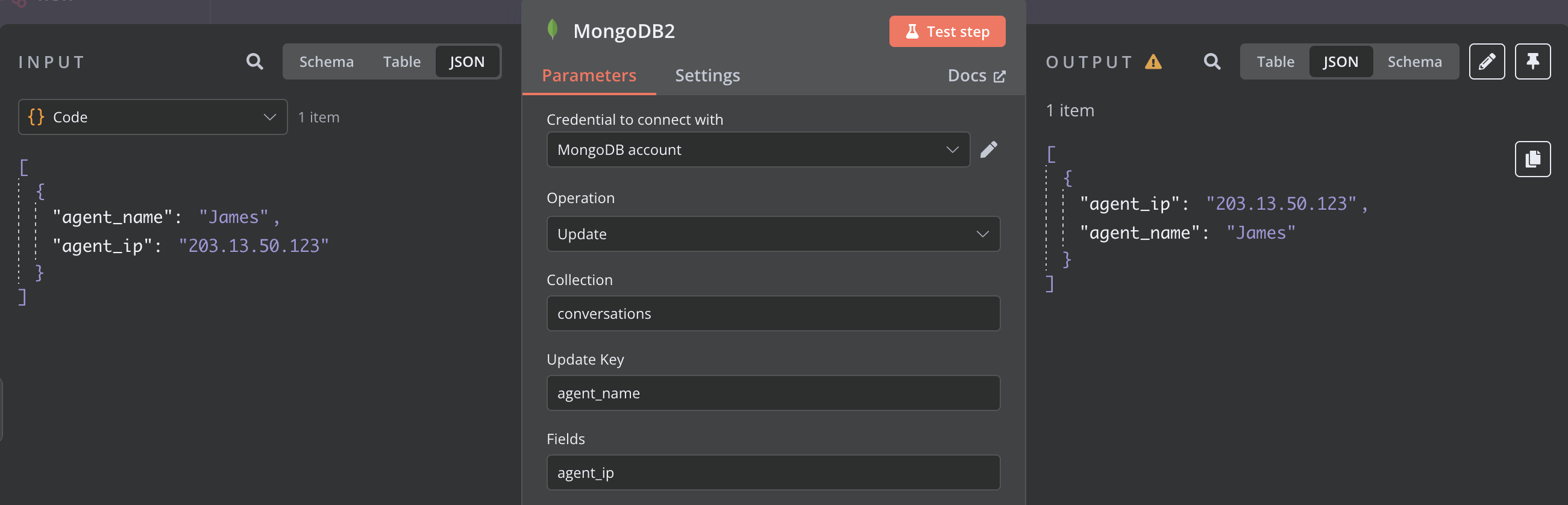This screenshot has height=505, width=1568.
Task: Expand the Operation dropdown showing Update
Action: (x=773, y=234)
